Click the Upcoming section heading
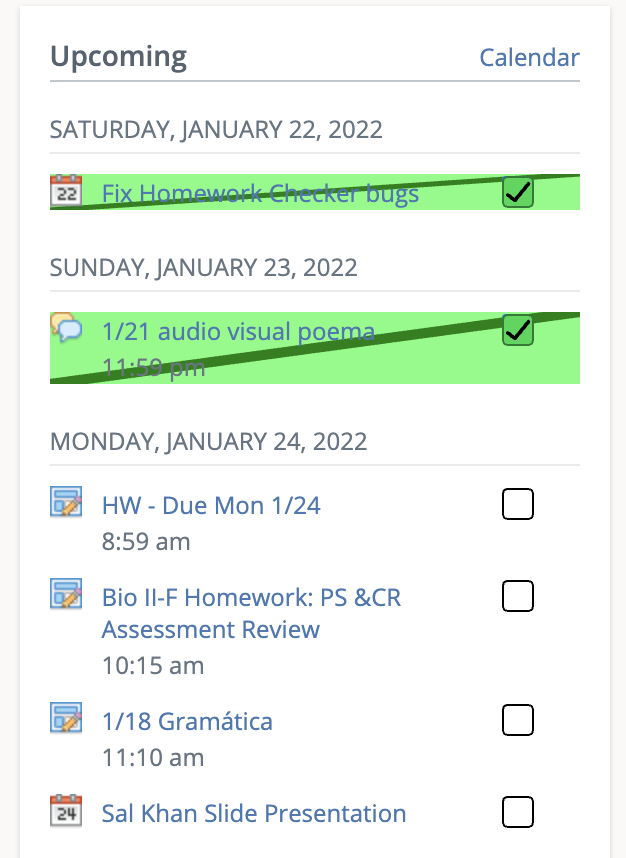626x858 pixels. coord(118,56)
